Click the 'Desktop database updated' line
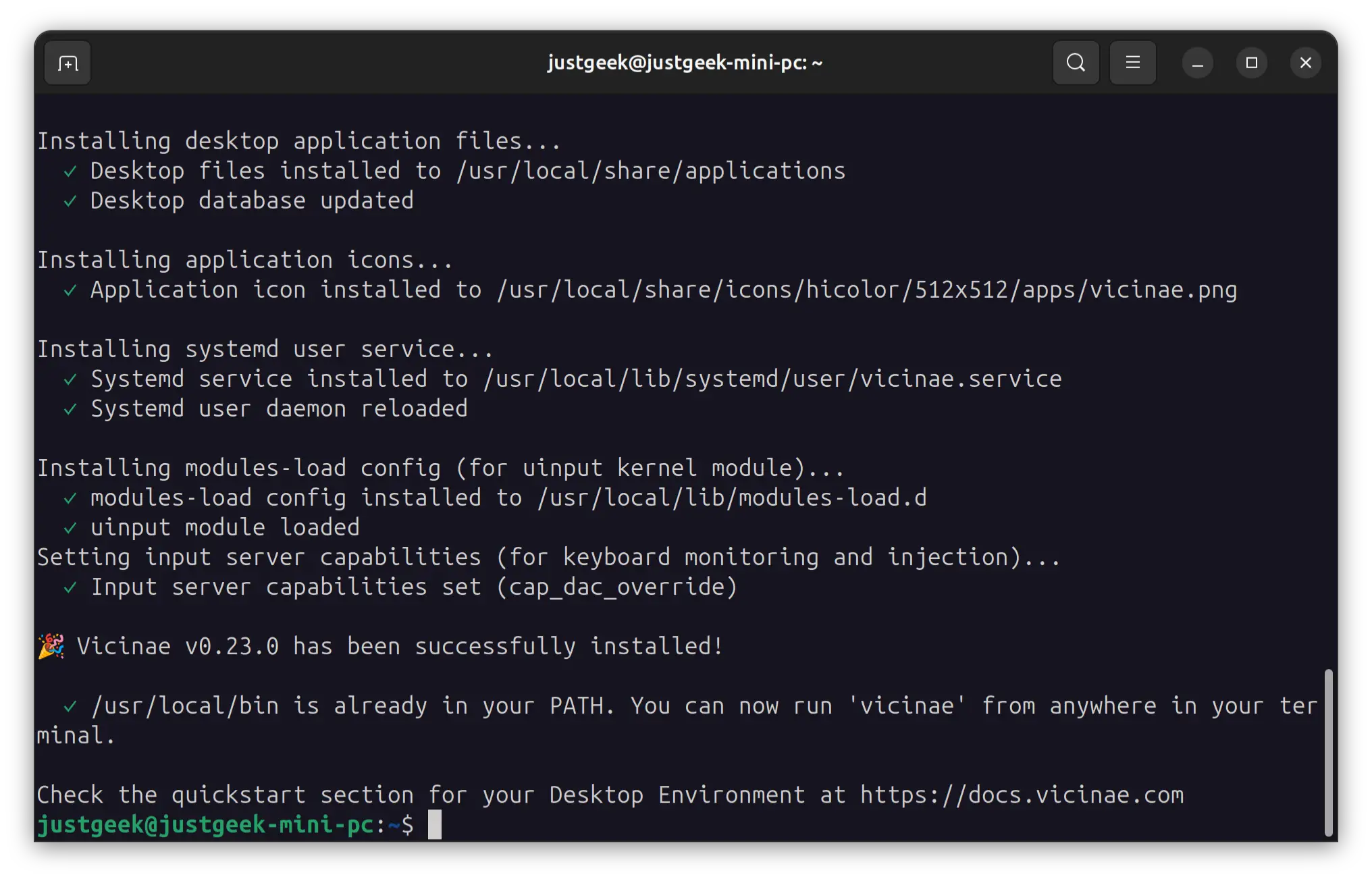The image size is (1372, 879). coord(252,201)
